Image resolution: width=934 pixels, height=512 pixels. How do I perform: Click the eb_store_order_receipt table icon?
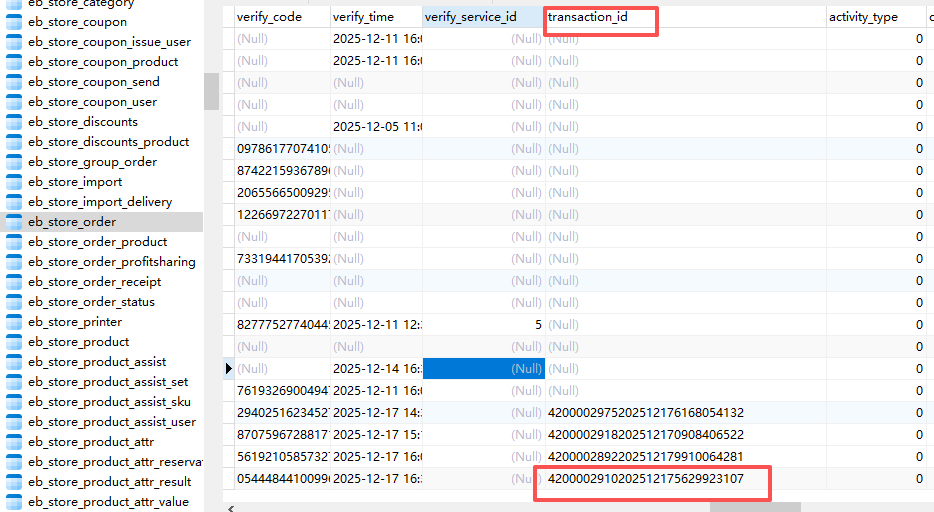(14, 282)
